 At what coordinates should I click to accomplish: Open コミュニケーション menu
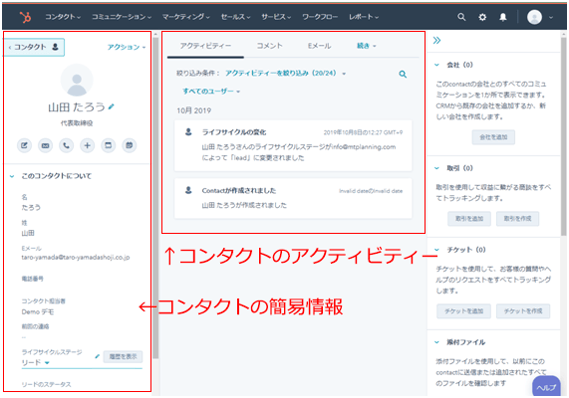click(x=121, y=17)
